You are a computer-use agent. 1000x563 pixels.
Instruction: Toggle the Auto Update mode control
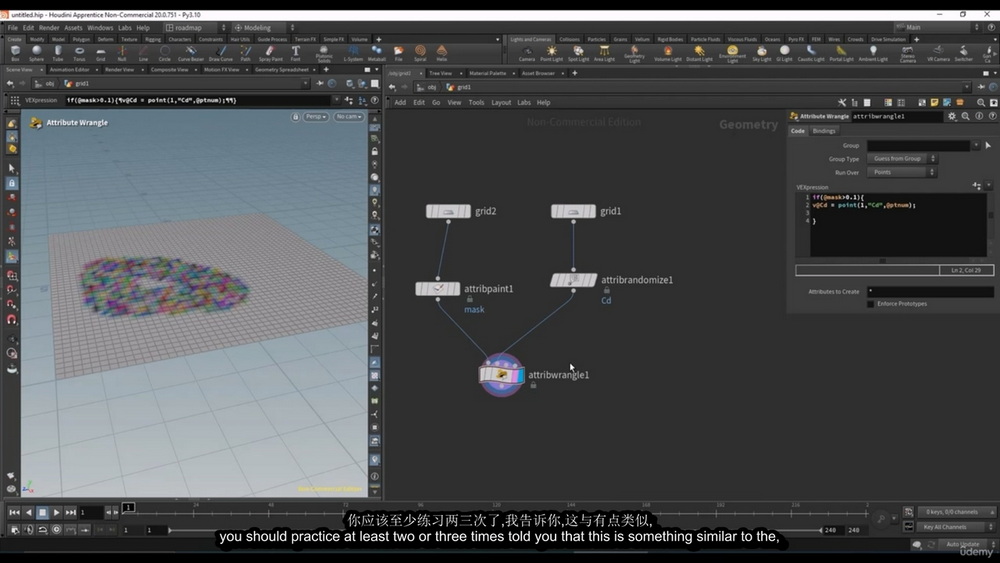[x=966, y=544]
